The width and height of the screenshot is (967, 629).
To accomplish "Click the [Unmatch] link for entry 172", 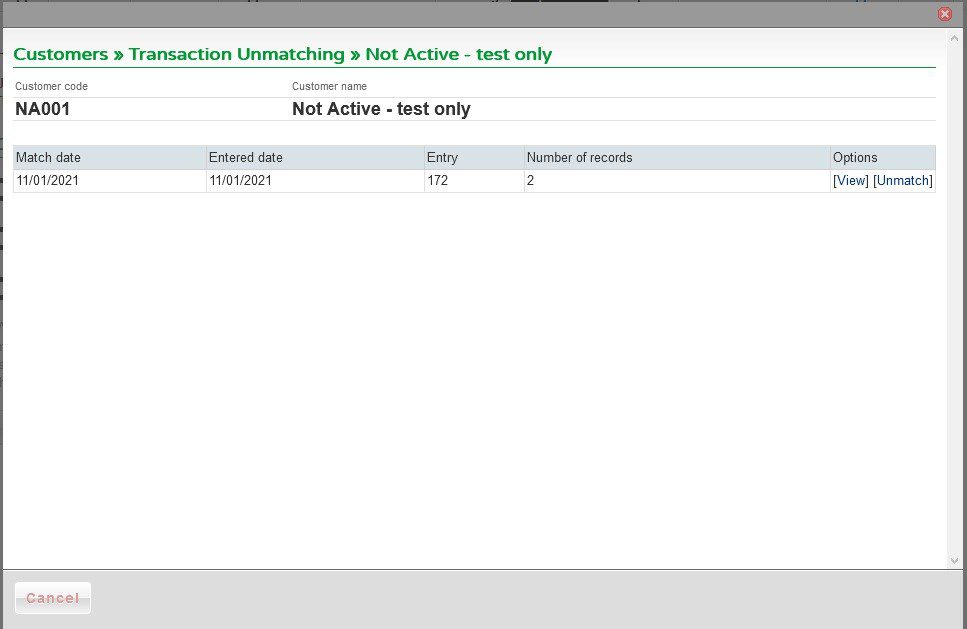I will [x=903, y=181].
